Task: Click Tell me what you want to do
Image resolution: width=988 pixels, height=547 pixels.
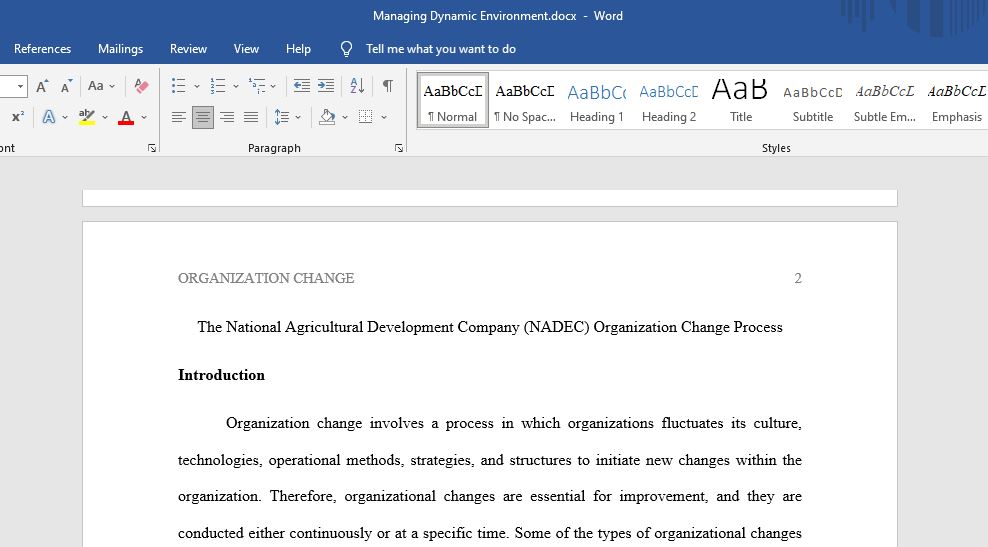Action: click(x=441, y=49)
